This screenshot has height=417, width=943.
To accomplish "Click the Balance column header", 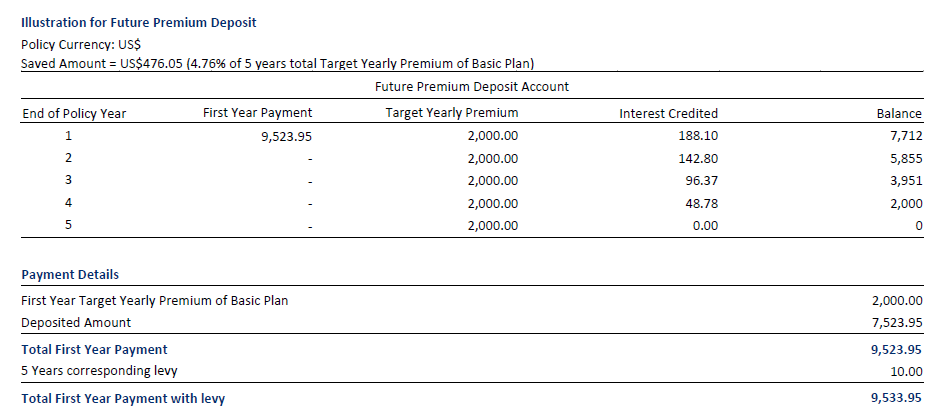I will coord(898,113).
